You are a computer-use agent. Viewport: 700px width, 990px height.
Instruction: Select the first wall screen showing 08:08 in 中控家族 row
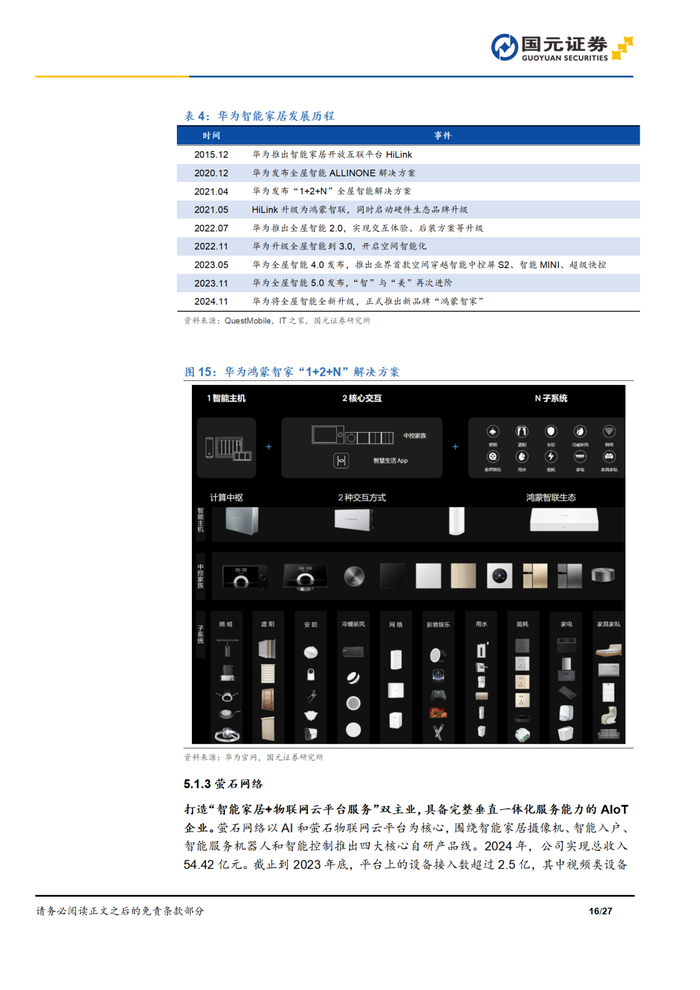[x=244, y=577]
